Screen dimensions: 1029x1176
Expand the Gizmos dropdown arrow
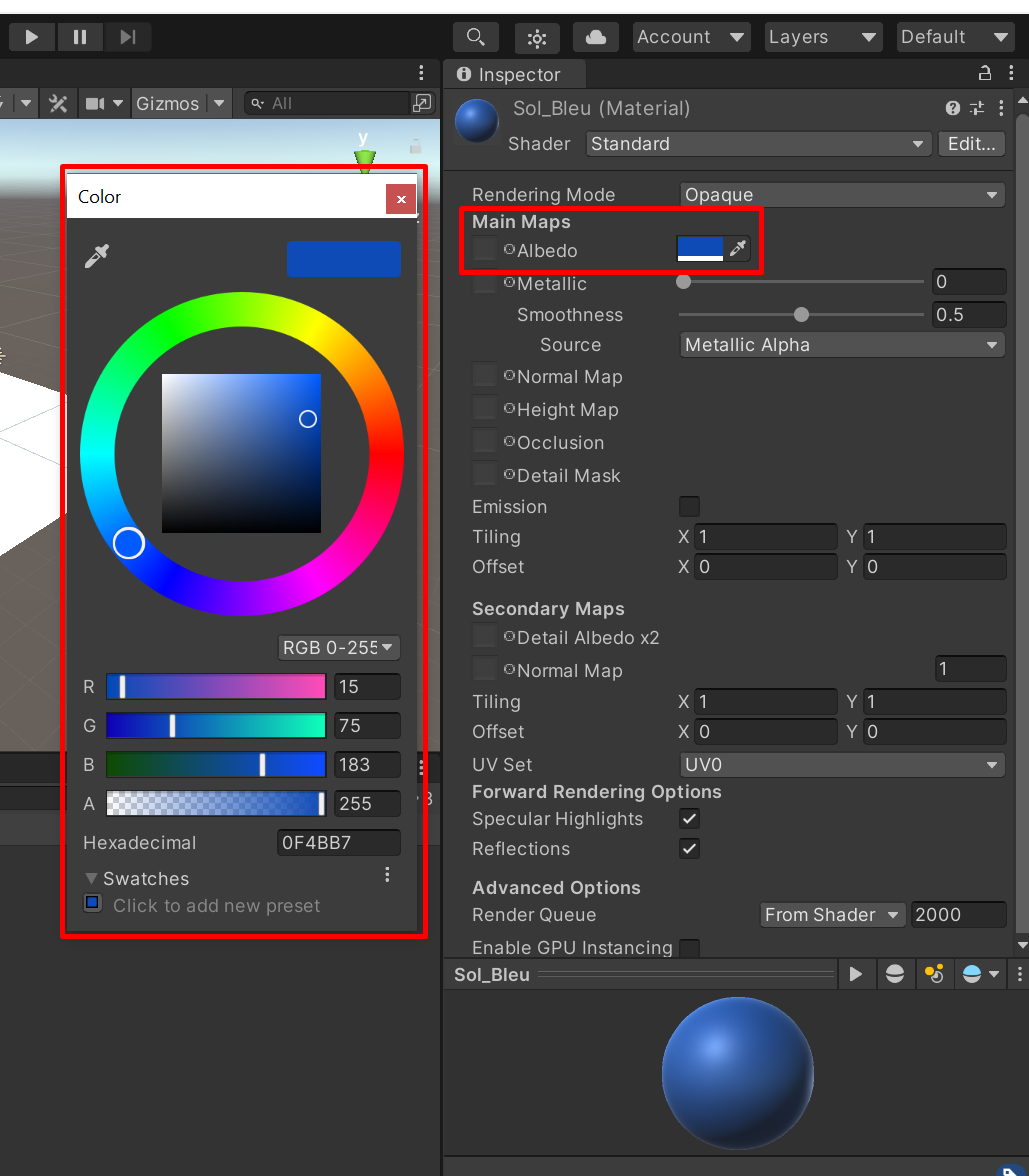[219, 104]
